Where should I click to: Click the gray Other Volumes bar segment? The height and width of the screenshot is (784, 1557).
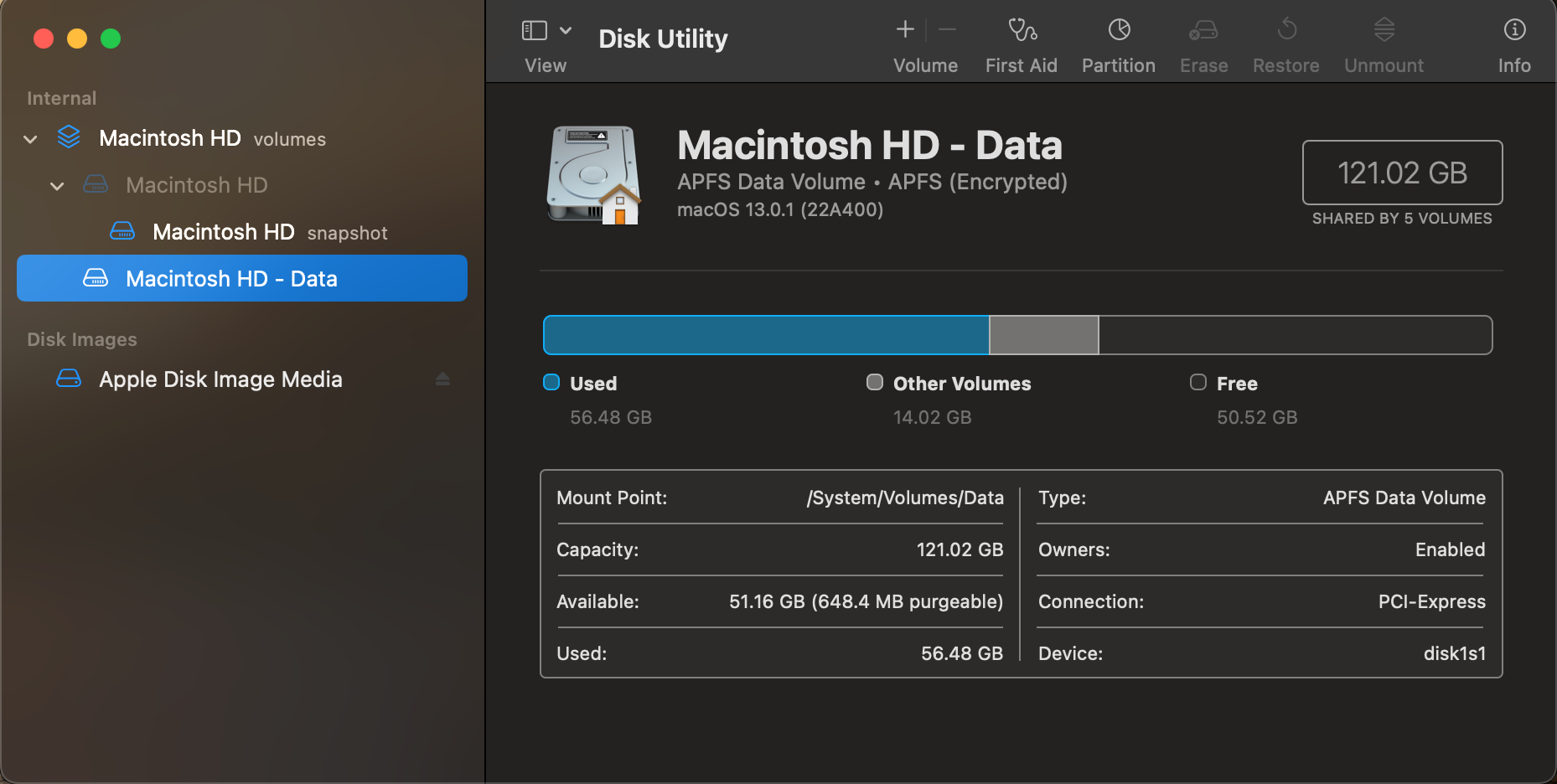click(x=1044, y=335)
